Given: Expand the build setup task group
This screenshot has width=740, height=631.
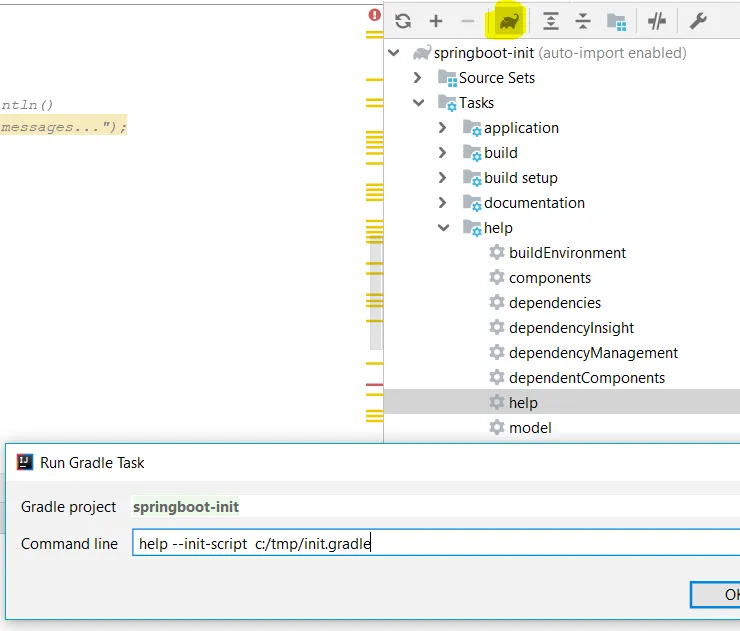Looking at the screenshot, I should point(442,177).
